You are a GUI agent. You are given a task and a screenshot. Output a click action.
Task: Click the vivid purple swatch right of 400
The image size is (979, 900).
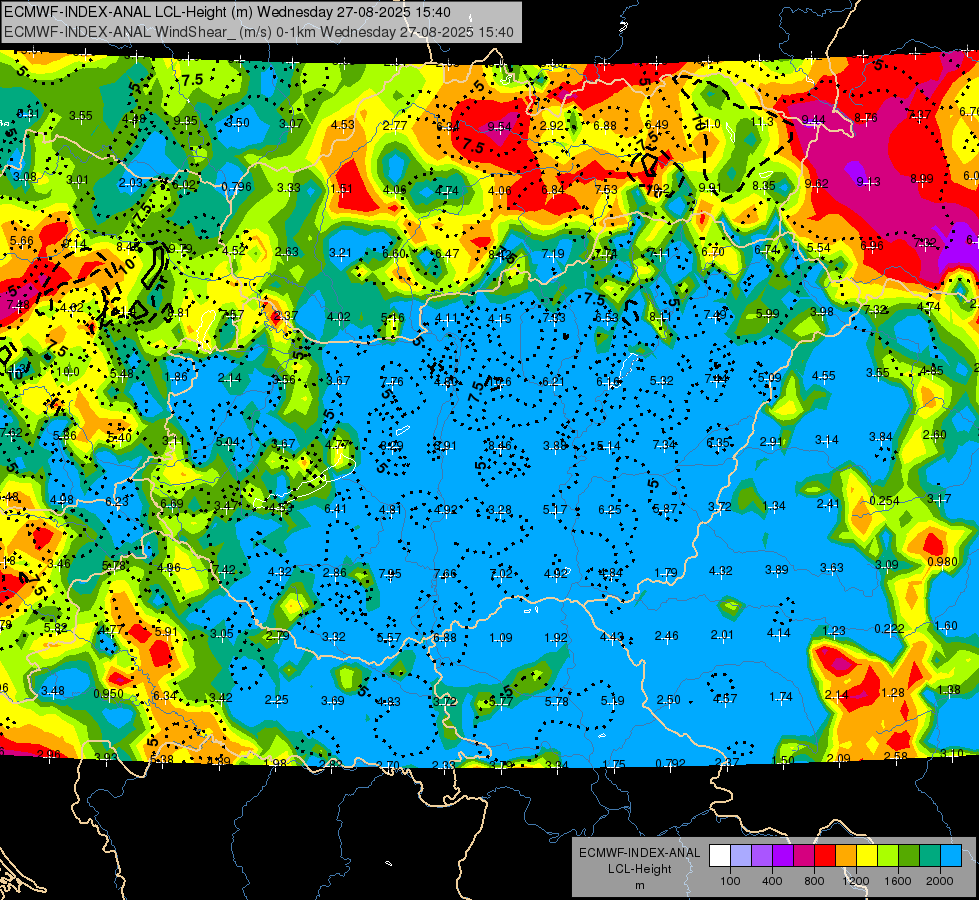pyautogui.click(x=783, y=855)
